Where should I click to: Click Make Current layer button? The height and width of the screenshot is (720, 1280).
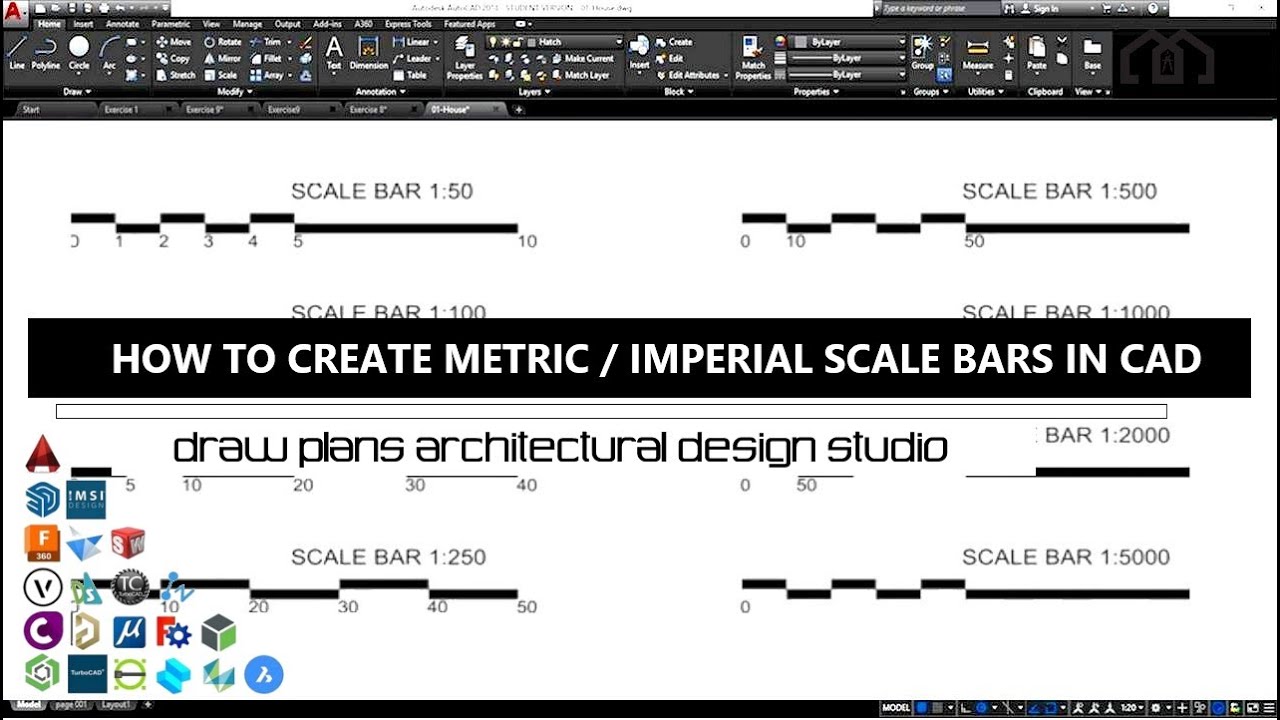(582, 58)
